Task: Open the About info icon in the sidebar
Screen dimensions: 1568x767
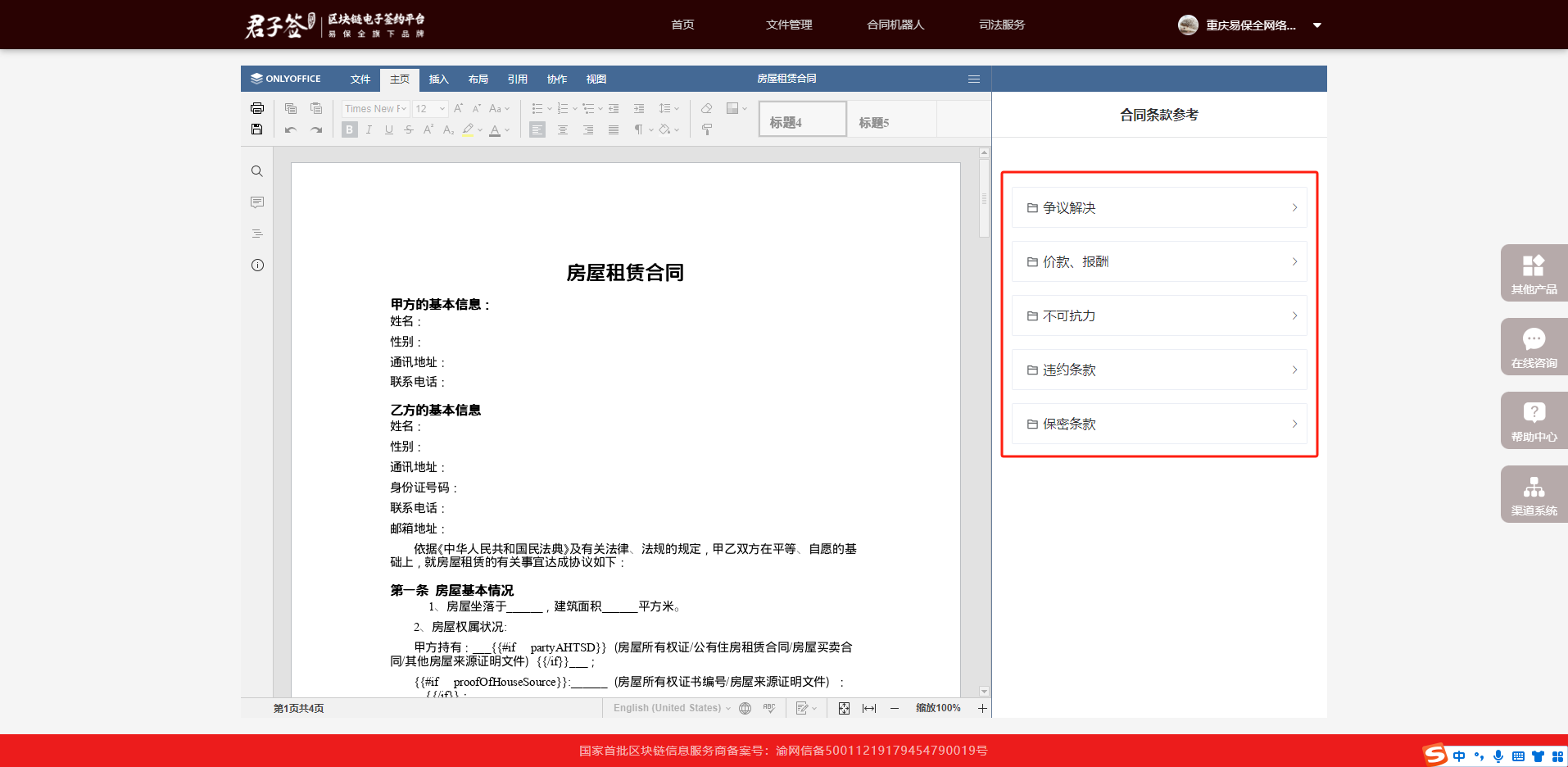Action: tap(257, 265)
